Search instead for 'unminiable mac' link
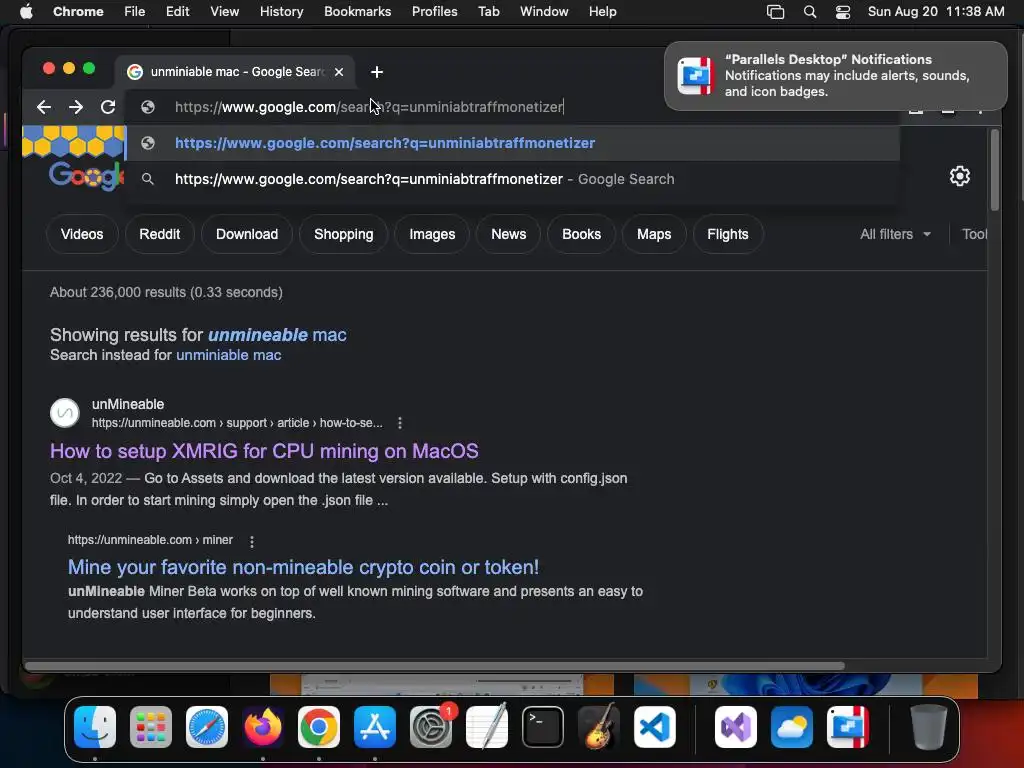Screen dimensions: 1024x768 pos(229,355)
